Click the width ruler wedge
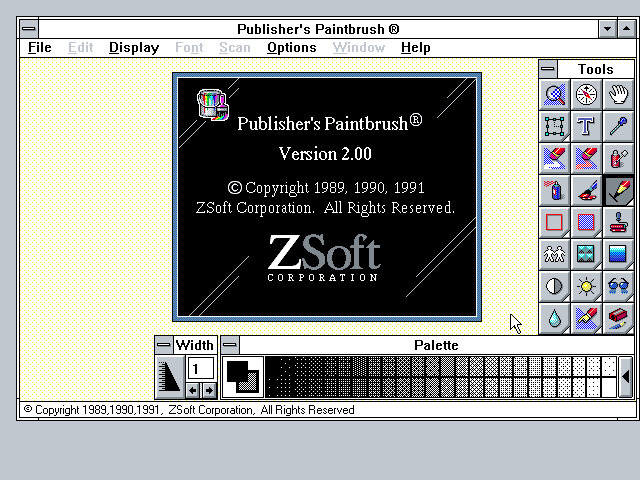Image resolution: width=640 pixels, height=480 pixels. click(x=170, y=377)
